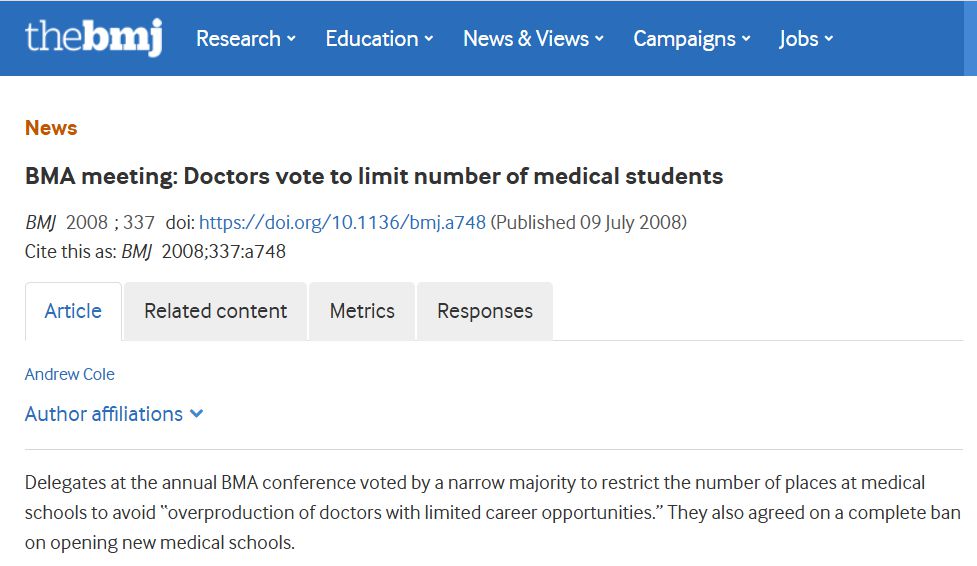Viewport: 977px width, 566px height.
Task: Click the BMJ logo
Action: (93, 38)
